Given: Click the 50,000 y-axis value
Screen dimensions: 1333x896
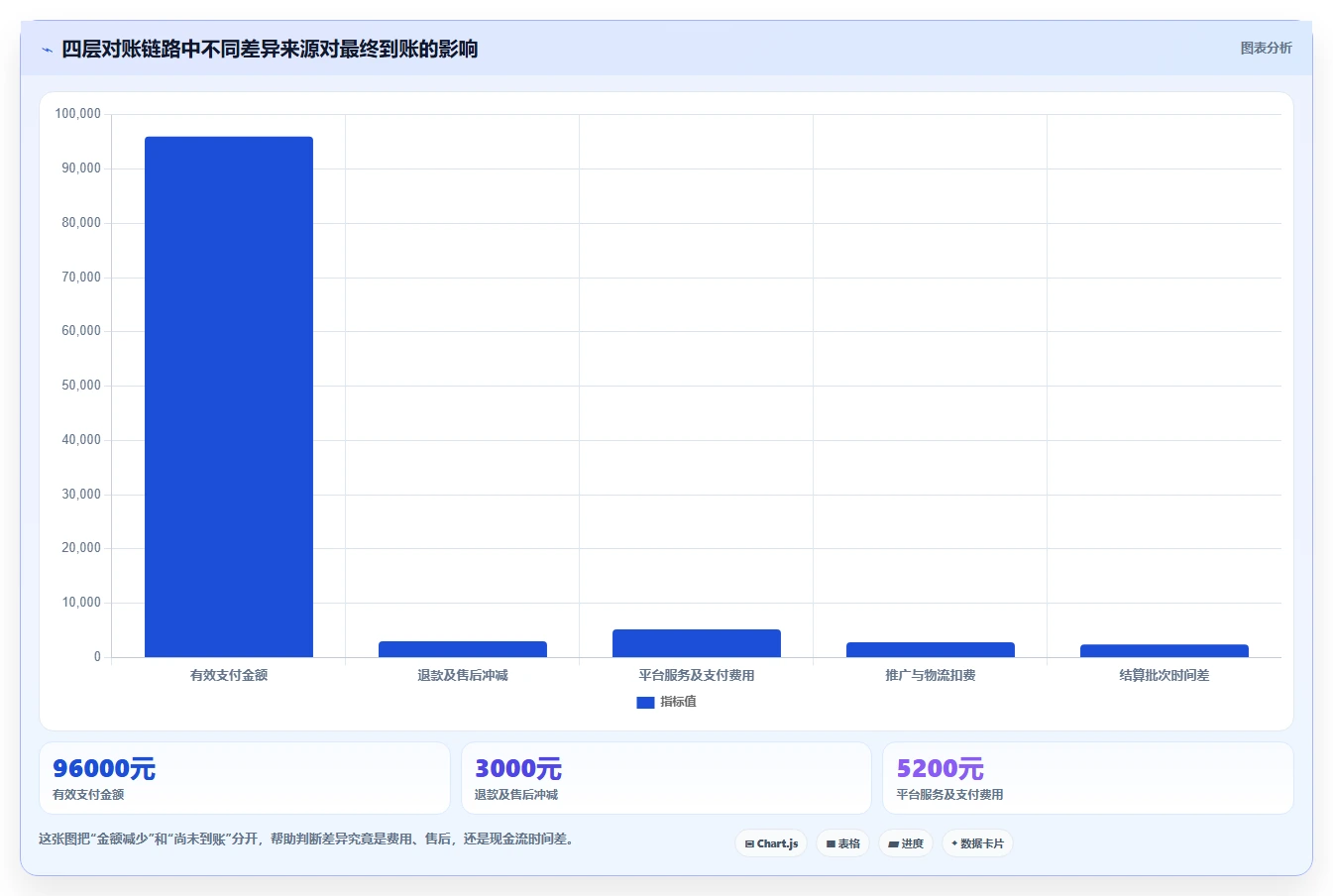Looking at the screenshot, I should tap(81, 386).
